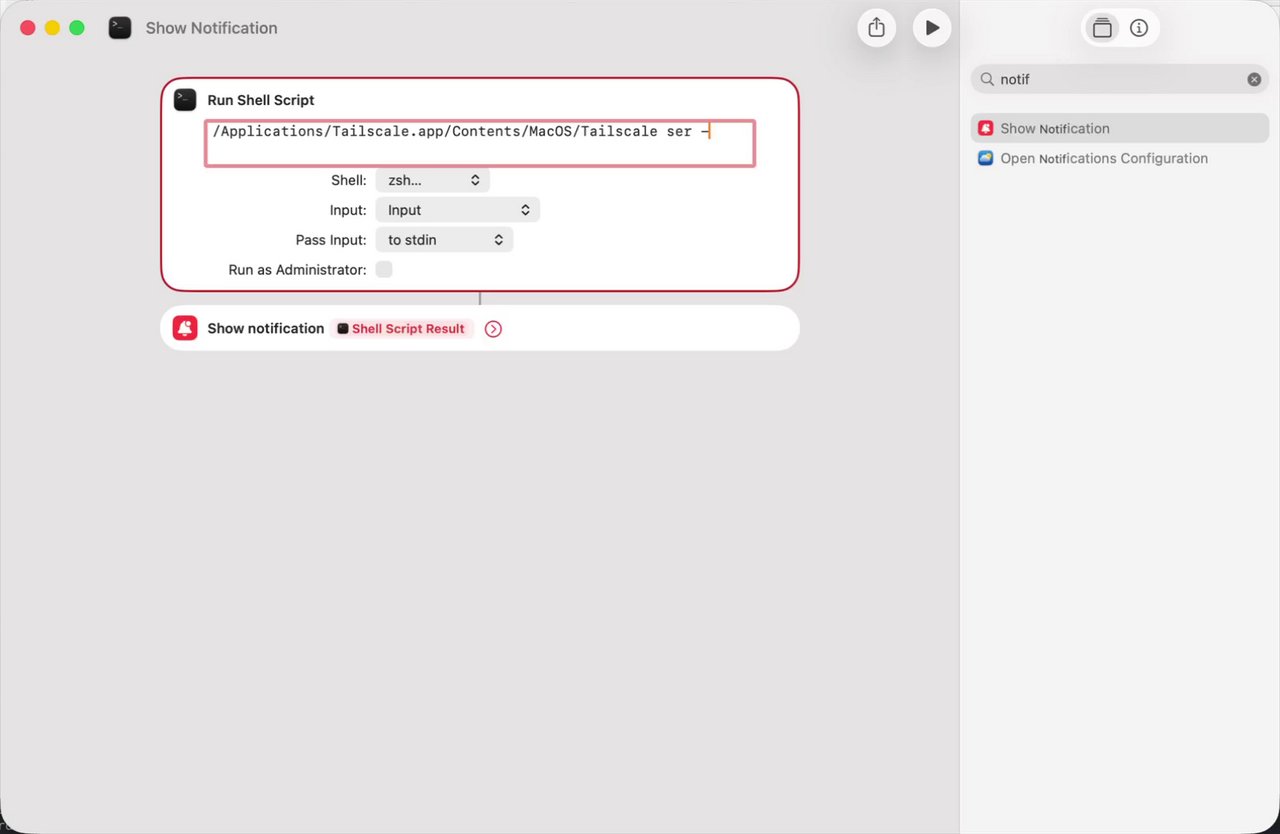The image size is (1280, 834).
Task: Expand Show notification options chevron
Action: point(493,328)
